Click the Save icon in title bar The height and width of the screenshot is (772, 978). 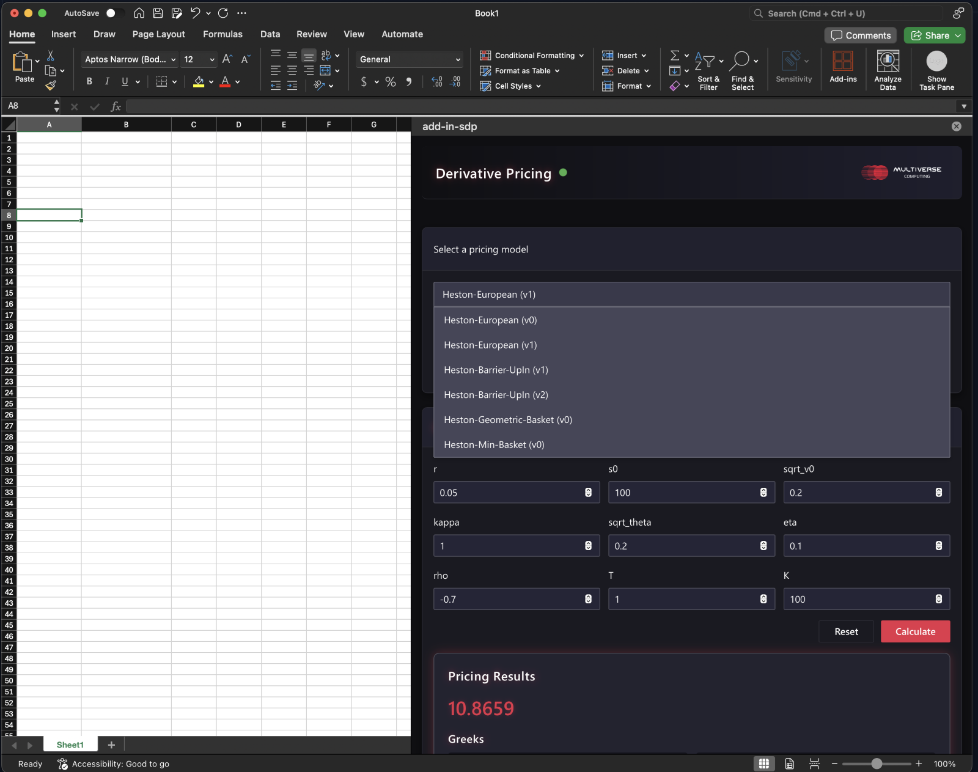(x=158, y=13)
